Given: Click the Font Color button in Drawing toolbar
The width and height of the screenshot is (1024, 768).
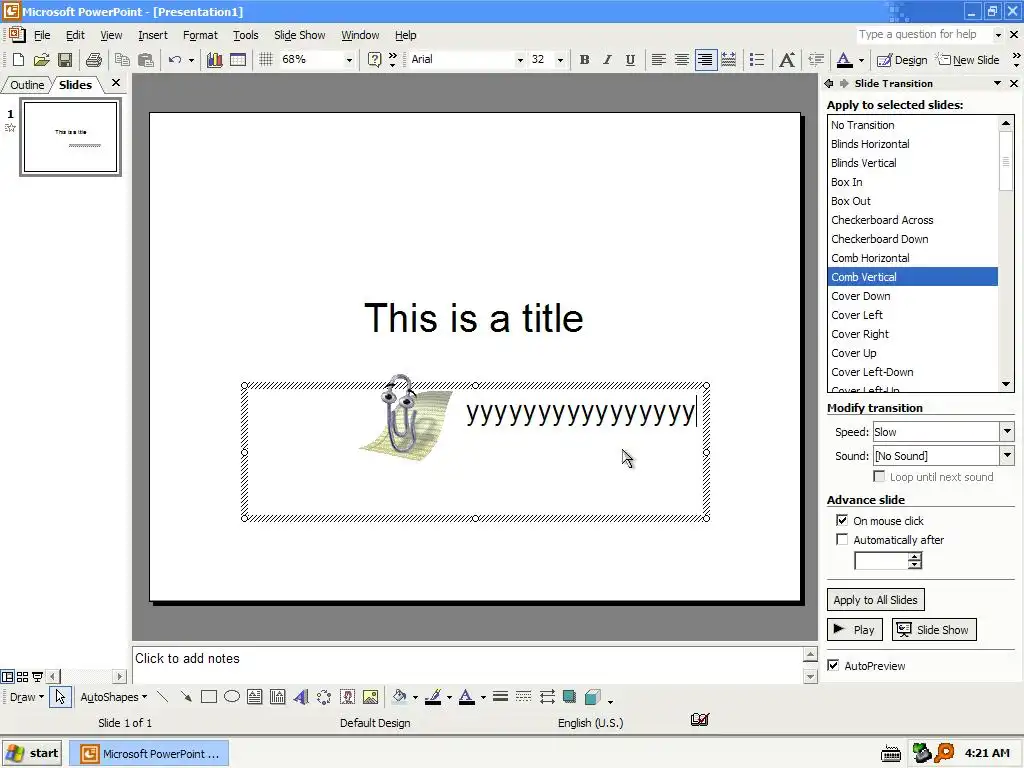Looking at the screenshot, I should coord(466,697).
